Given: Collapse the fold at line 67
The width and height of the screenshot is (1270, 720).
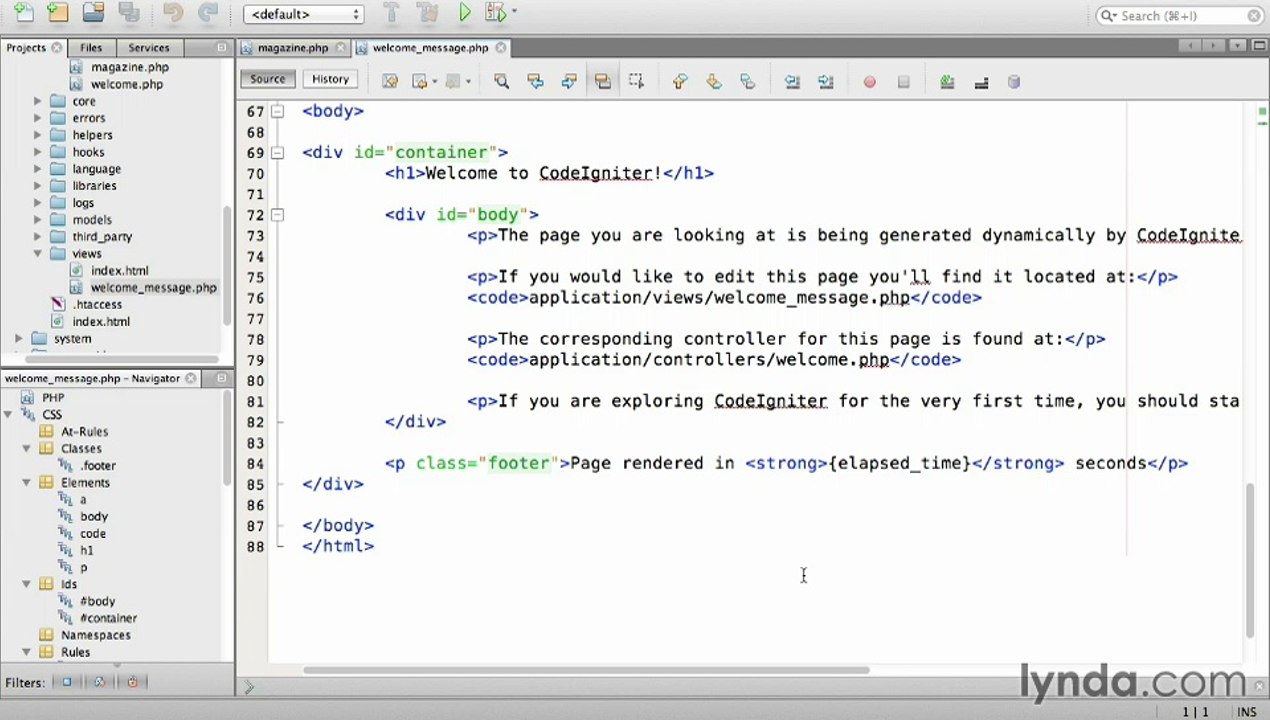Looking at the screenshot, I should coord(278,111).
